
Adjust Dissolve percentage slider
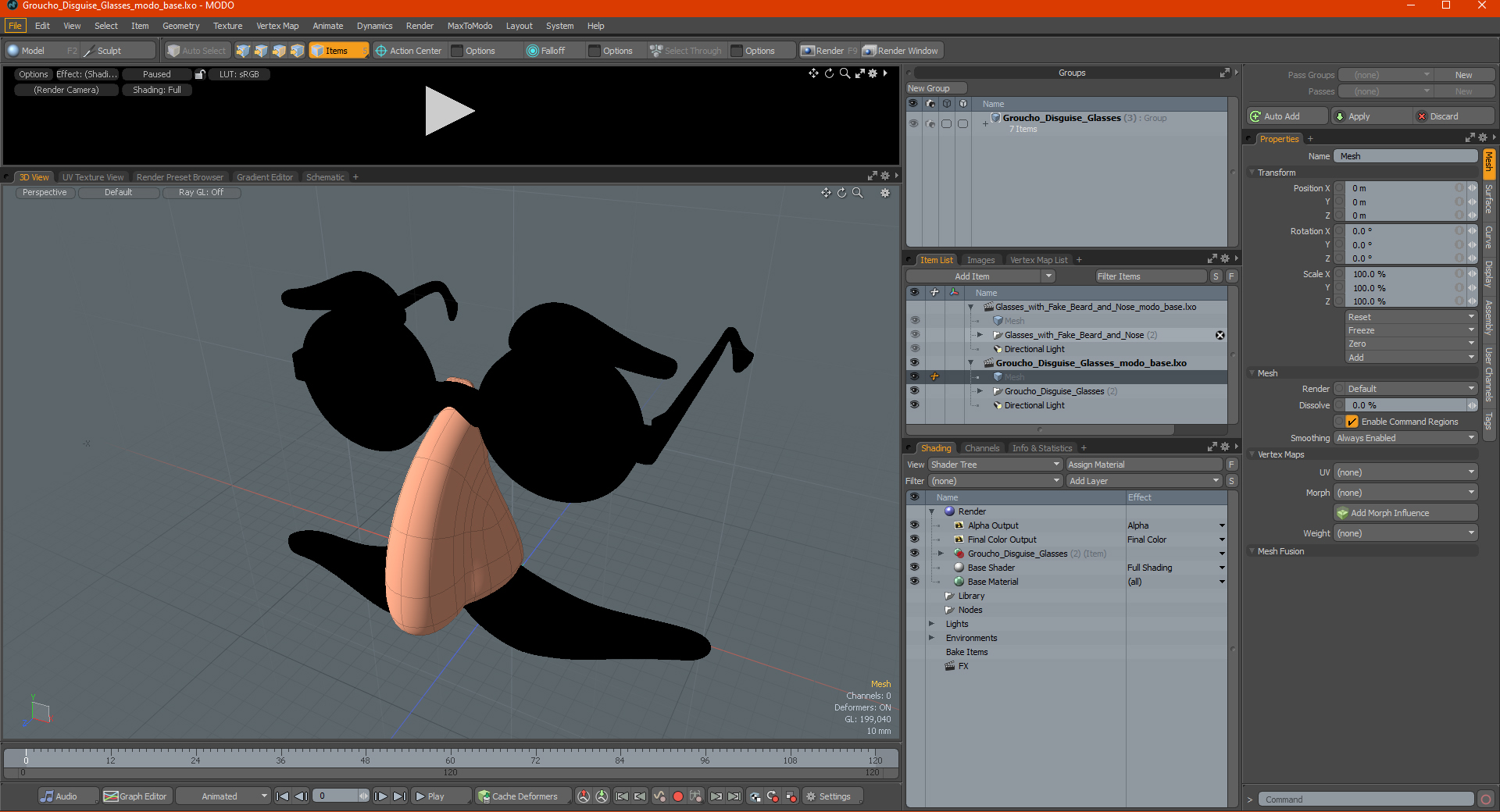(x=1405, y=405)
